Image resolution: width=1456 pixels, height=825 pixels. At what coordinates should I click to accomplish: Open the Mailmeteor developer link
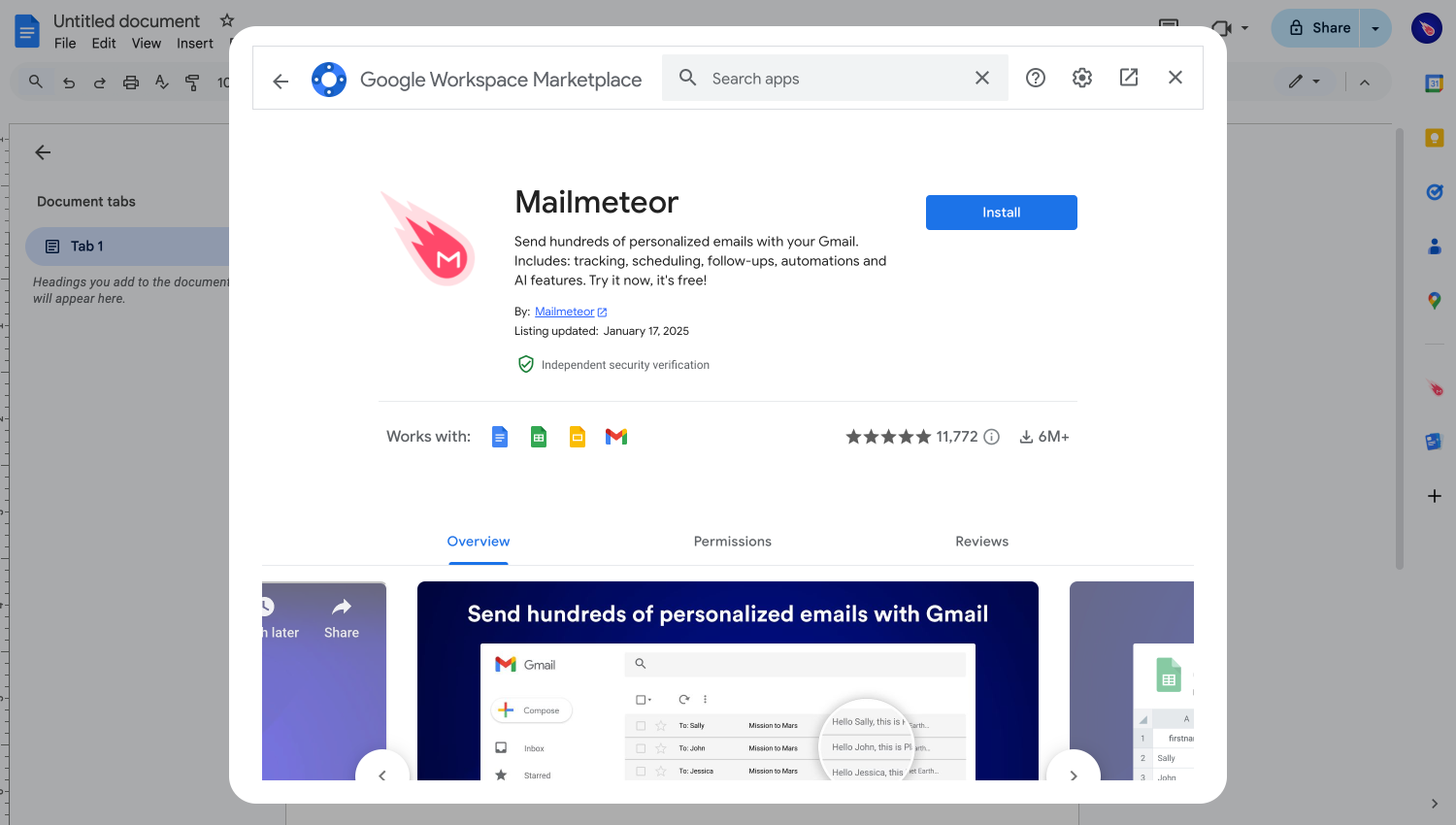point(571,312)
